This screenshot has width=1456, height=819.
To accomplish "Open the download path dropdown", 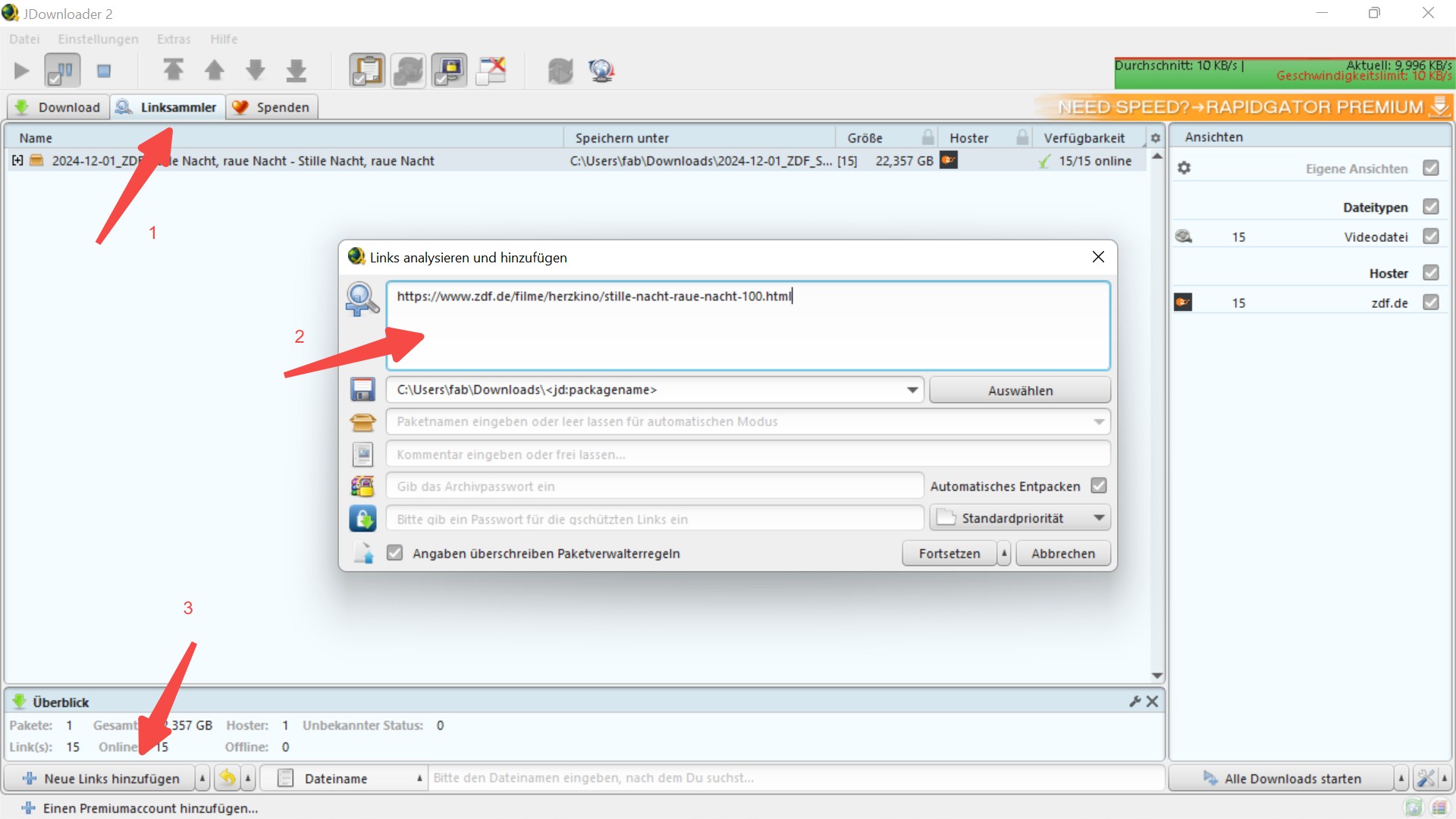I will point(912,390).
